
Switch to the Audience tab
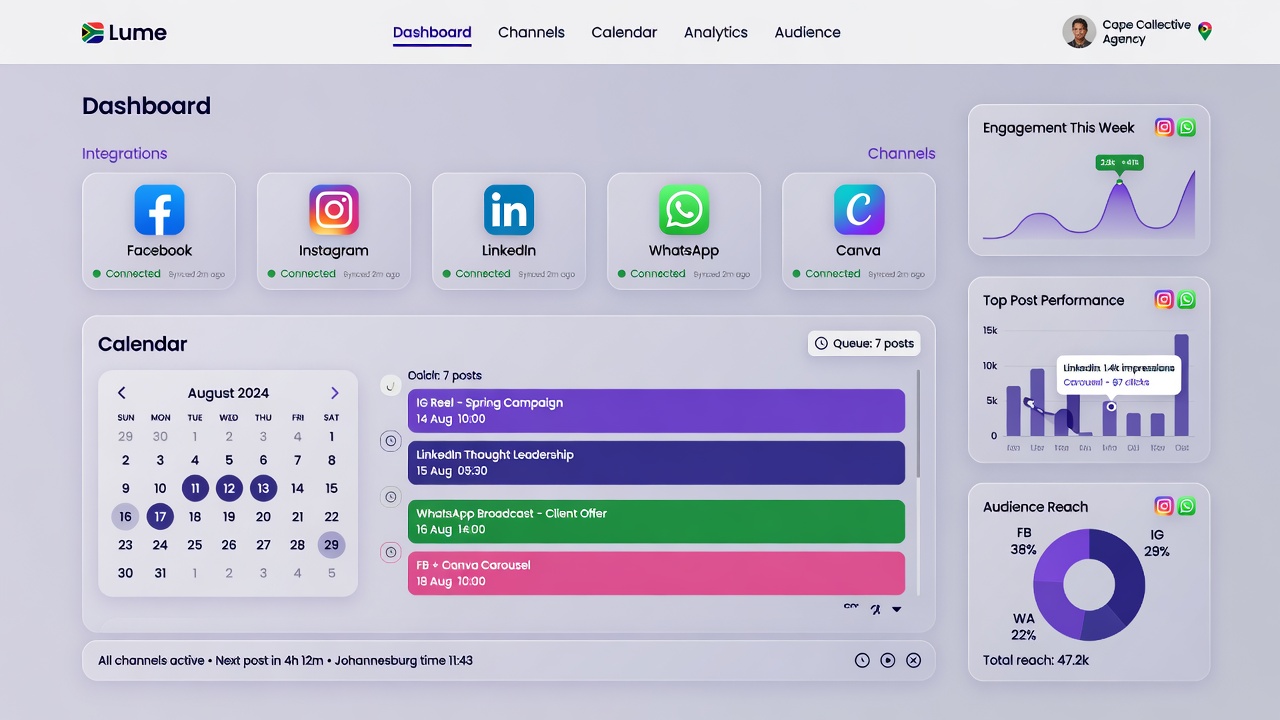click(x=807, y=32)
